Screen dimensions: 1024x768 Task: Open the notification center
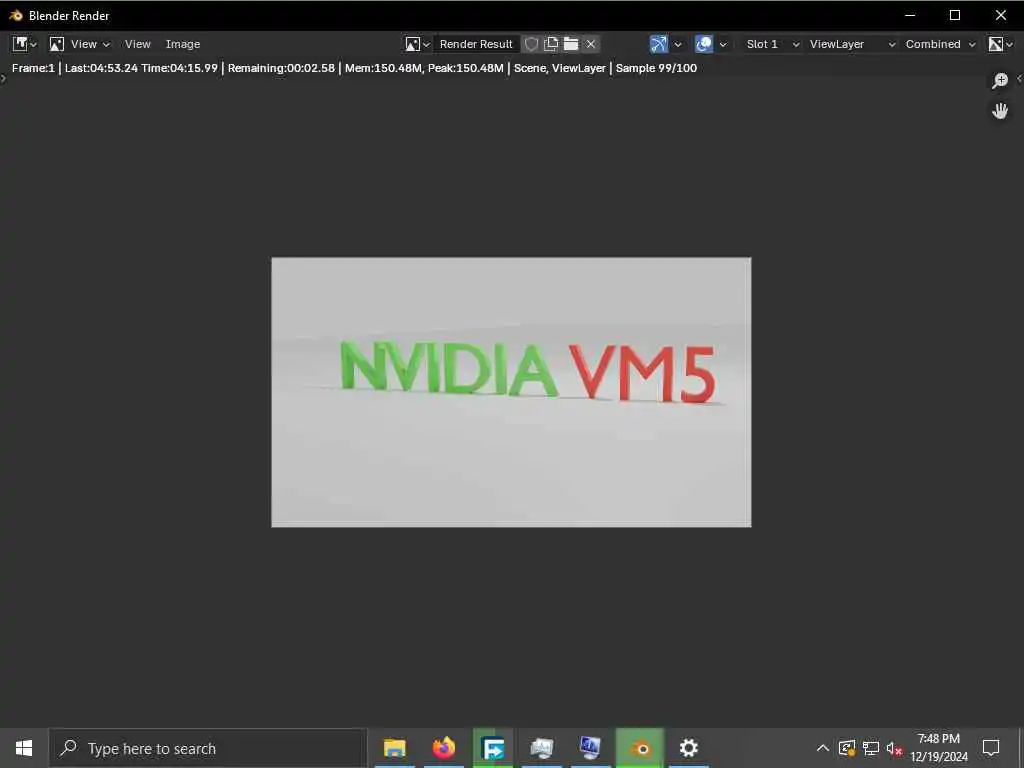(x=991, y=748)
